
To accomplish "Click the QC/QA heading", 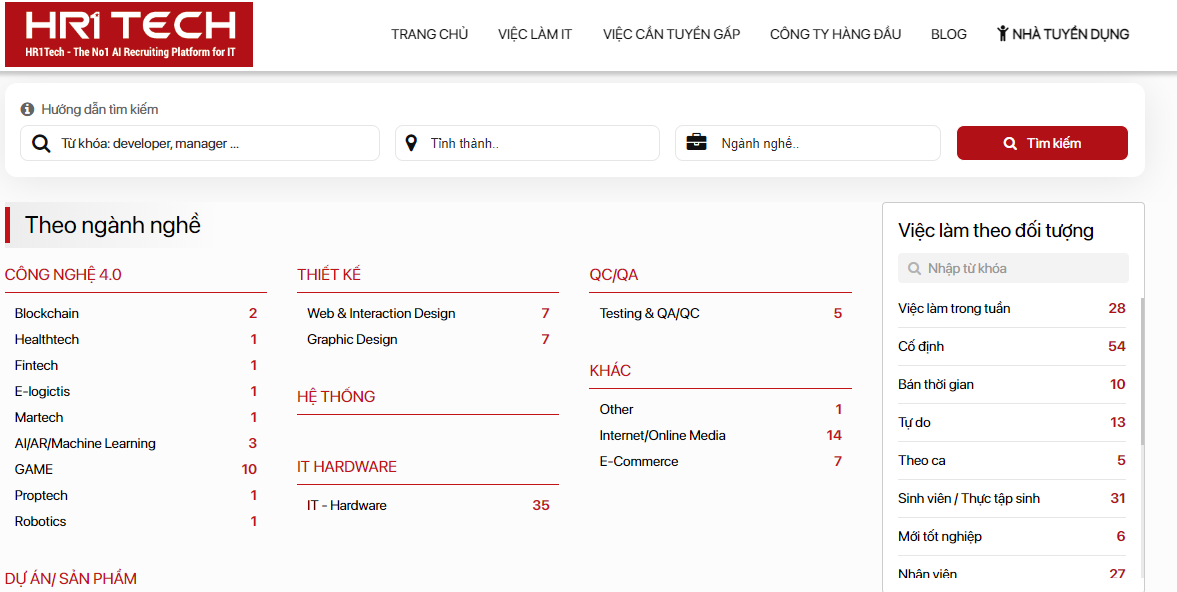I will coord(614,275).
